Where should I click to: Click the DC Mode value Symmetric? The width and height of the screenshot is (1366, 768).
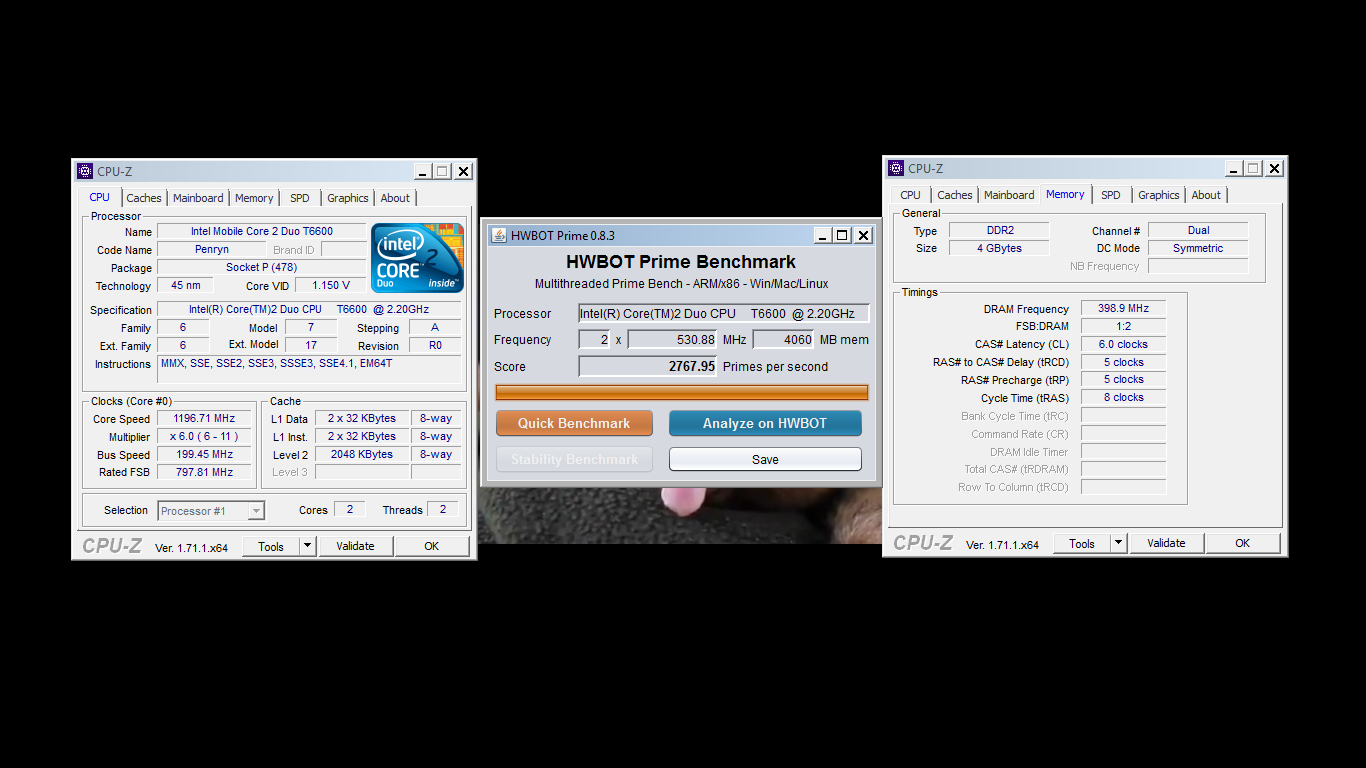pyautogui.click(x=1198, y=249)
